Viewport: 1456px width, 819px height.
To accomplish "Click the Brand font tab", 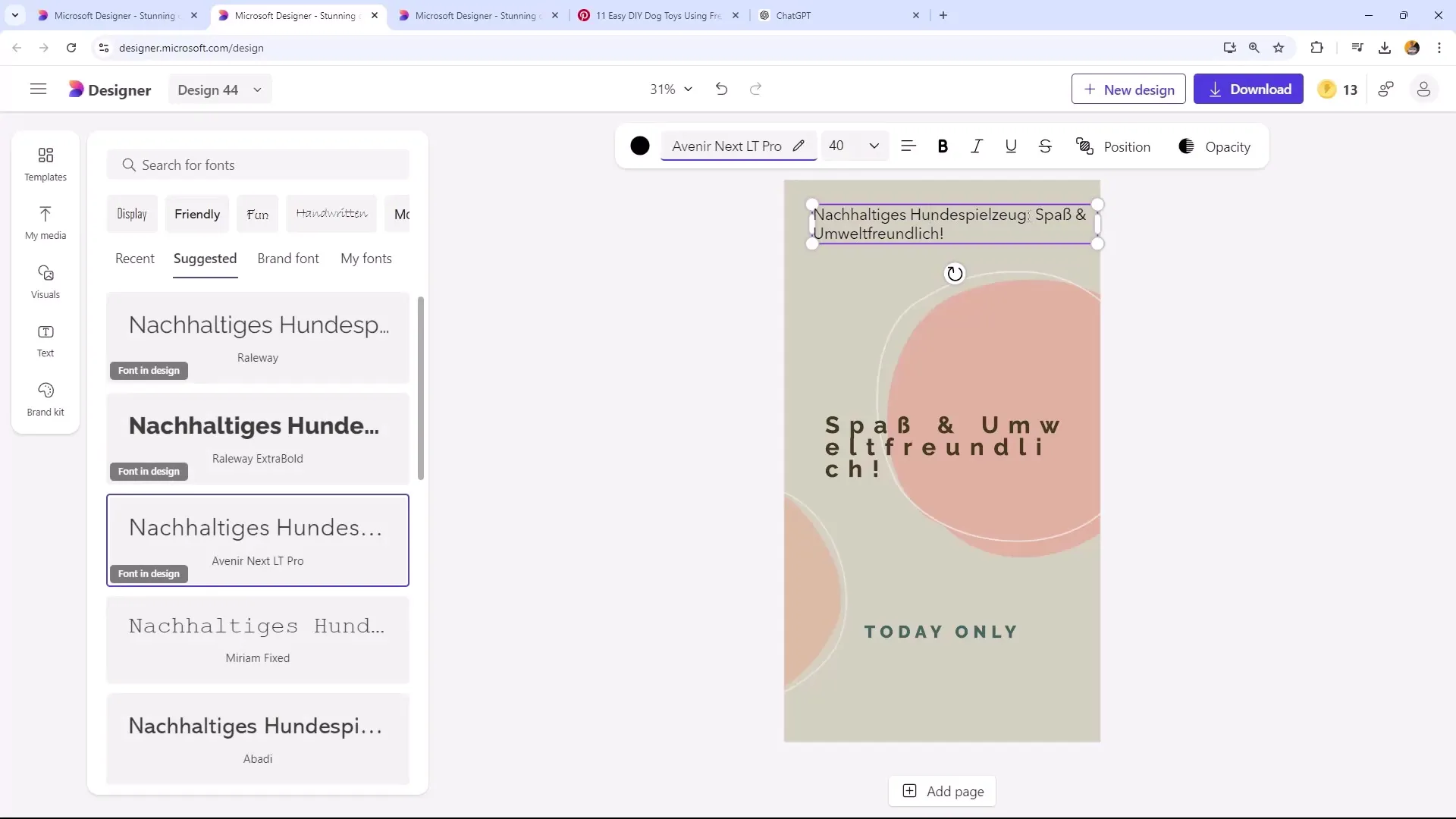I will coord(288,258).
